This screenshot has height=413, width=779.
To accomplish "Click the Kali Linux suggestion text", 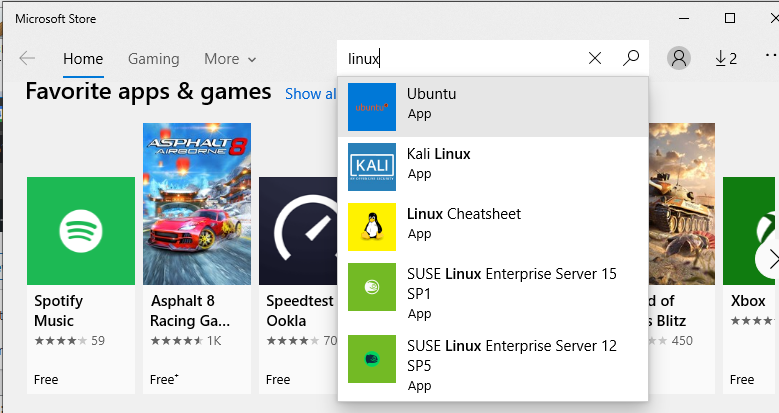I will tap(439, 154).
